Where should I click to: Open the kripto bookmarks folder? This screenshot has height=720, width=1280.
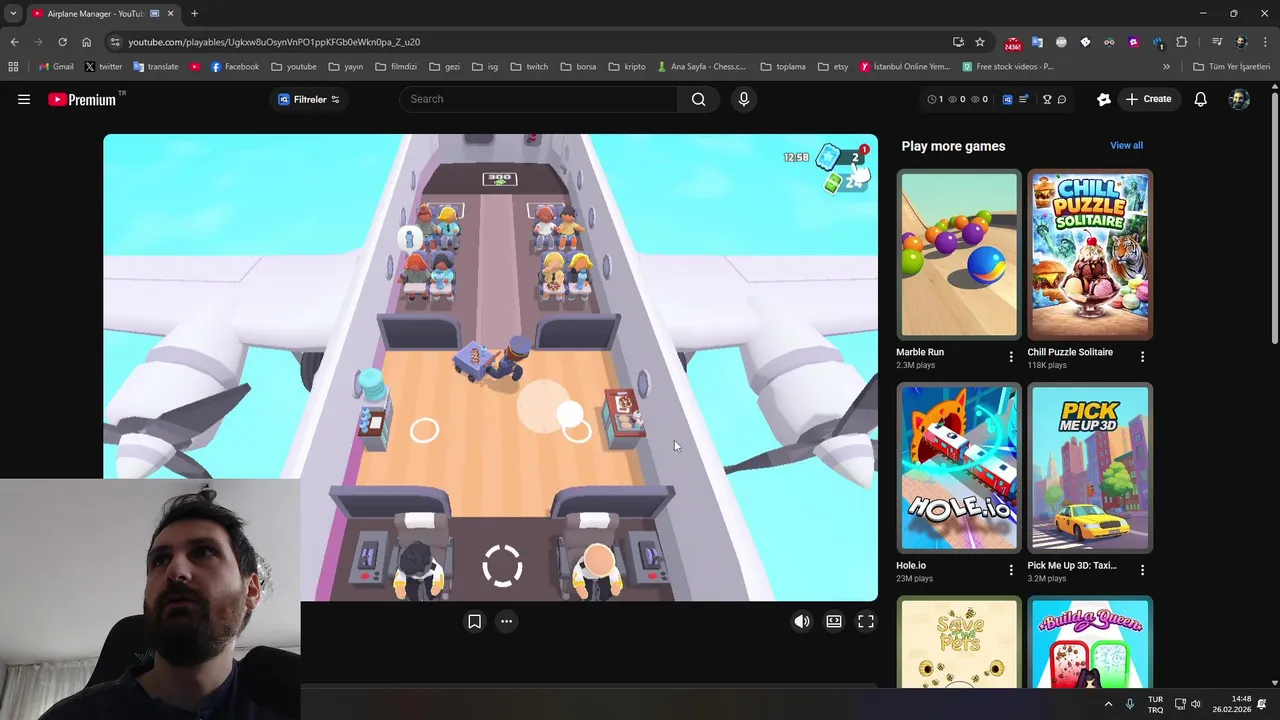[627, 67]
